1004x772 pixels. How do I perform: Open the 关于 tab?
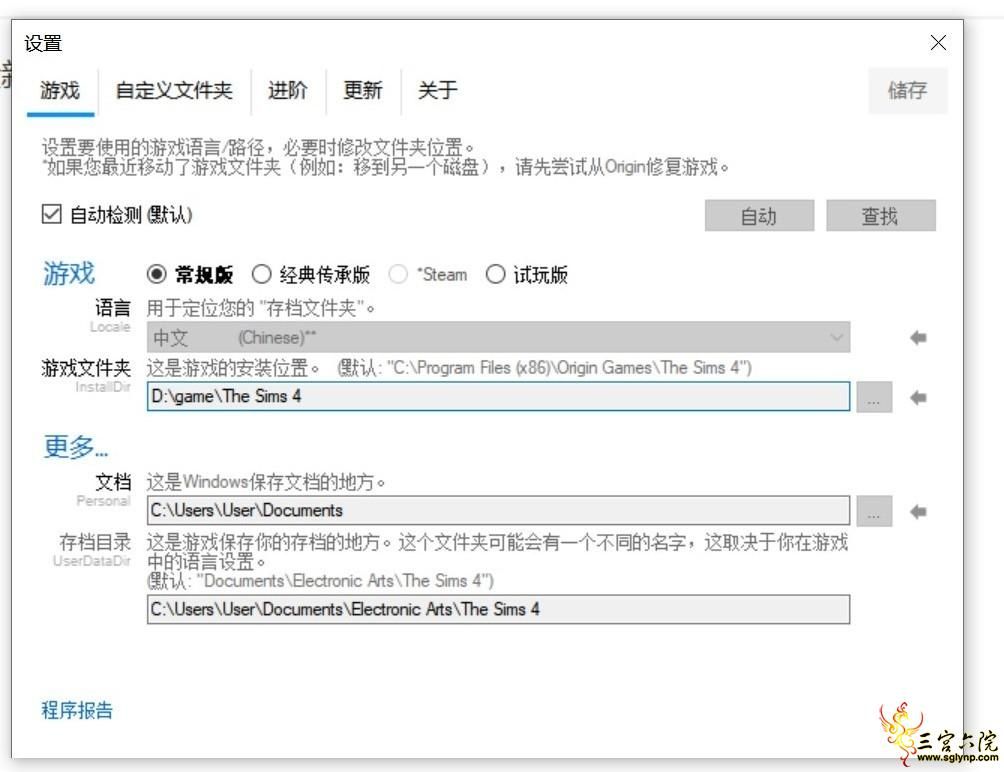coord(438,90)
